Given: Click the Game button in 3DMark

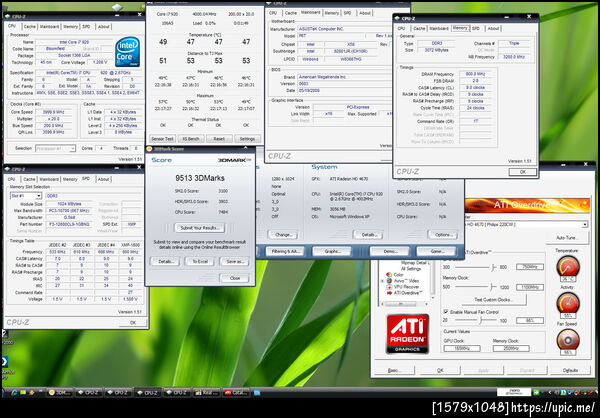Looking at the screenshot, I should coord(437,251).
